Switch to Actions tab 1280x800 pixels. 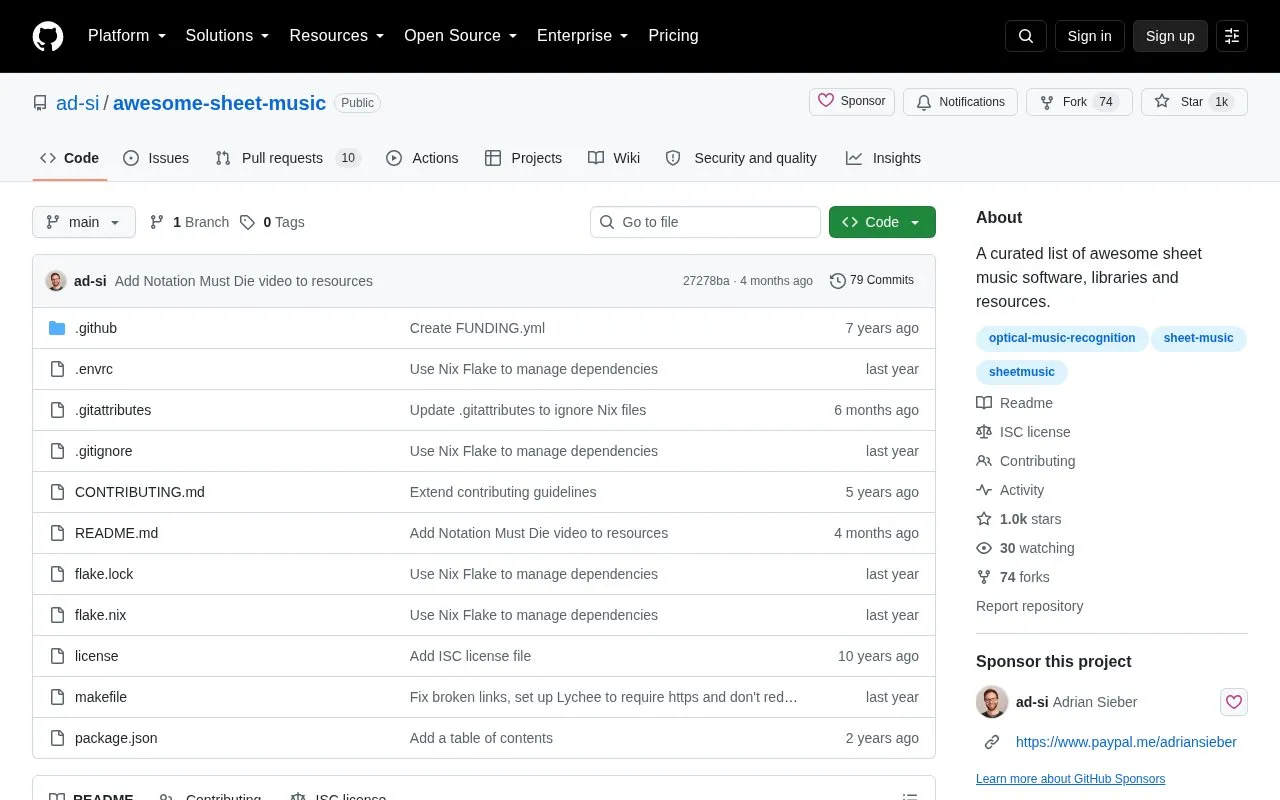pyautogui.click(x=422, y=158)
